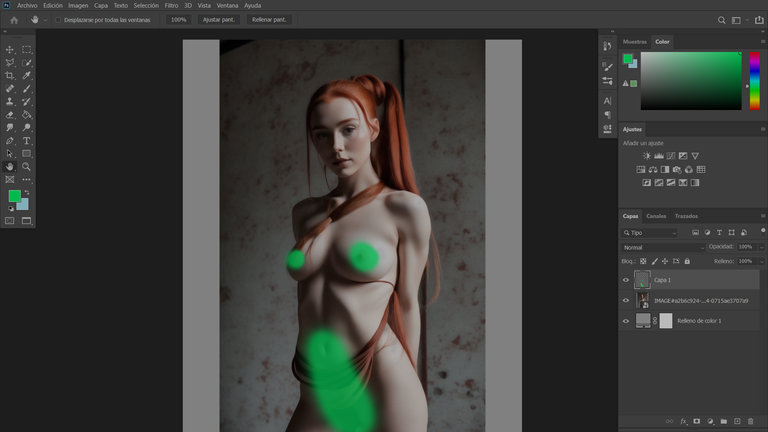
Task: Select the Brush tool
Action: (x=26, y=89)
